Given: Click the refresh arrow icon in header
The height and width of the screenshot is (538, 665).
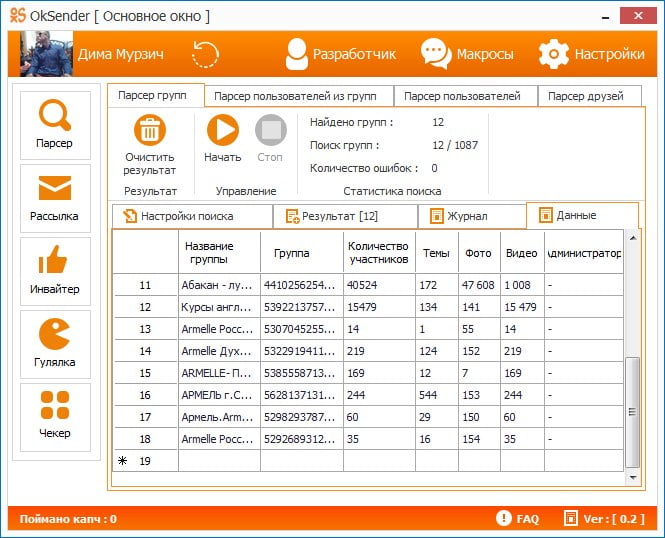Looking at the screenshot, I should pos(205,54).
